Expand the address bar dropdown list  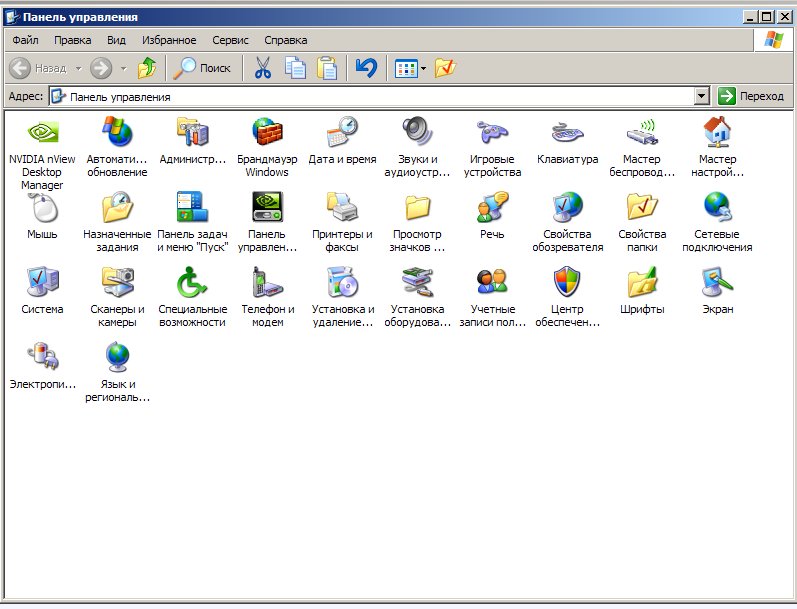click(702, 96)
